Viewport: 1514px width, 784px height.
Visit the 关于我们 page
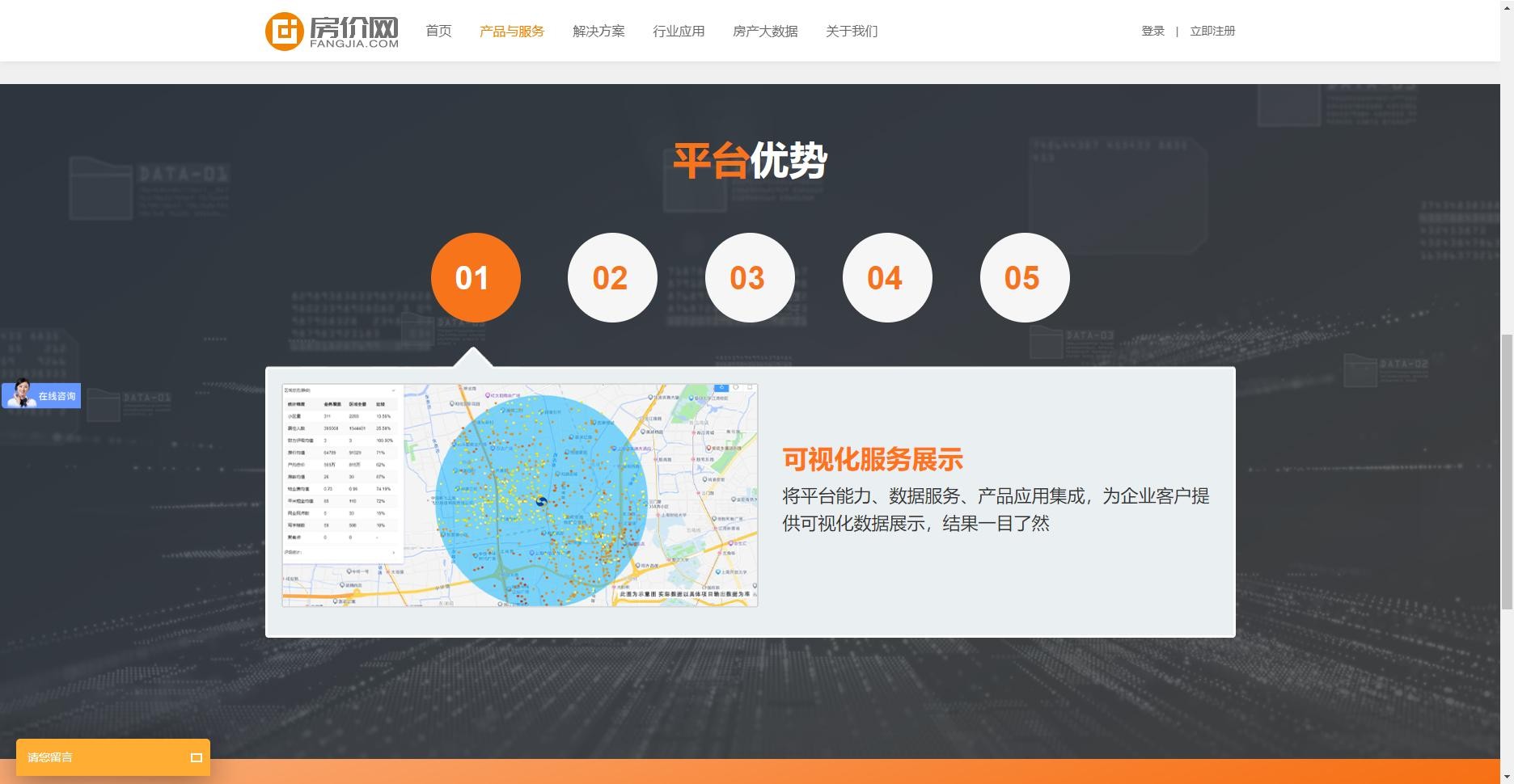(x=851, y=31)
